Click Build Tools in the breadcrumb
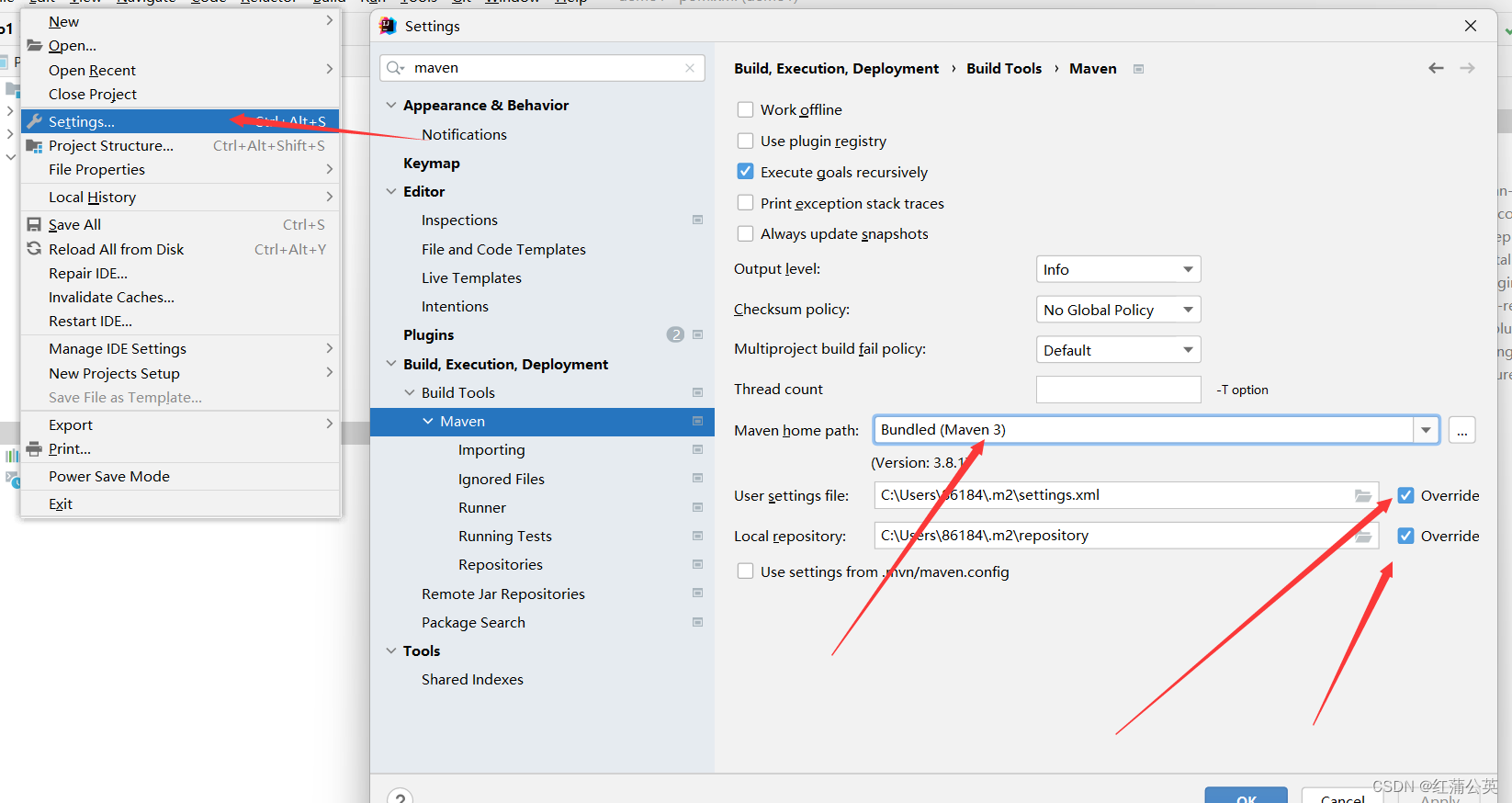The width and height of the screenshot is (1512, 803). [x=1004, y=68]
